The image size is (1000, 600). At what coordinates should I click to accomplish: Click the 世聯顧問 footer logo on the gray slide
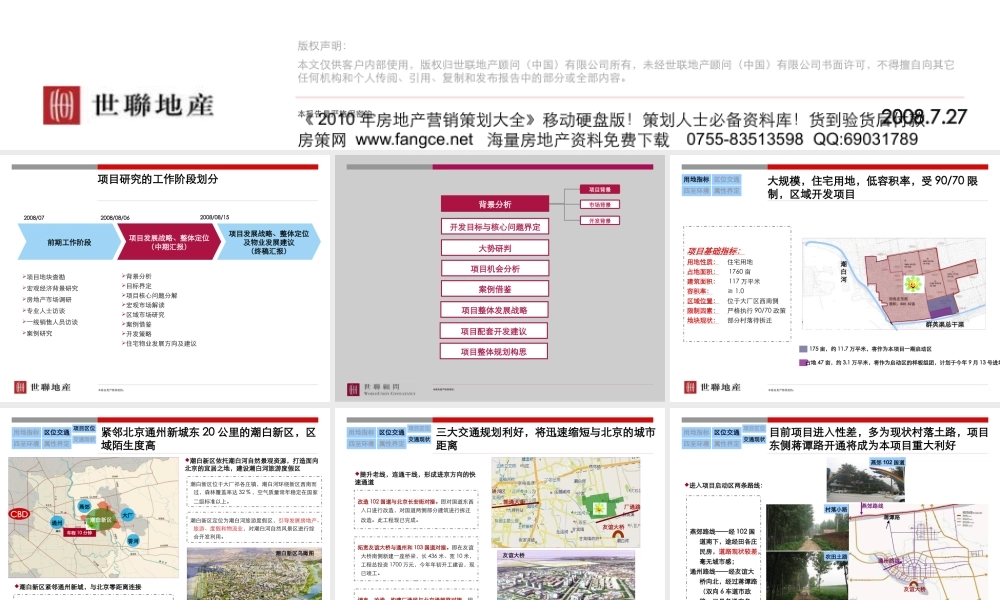click(x=381, y=389)
